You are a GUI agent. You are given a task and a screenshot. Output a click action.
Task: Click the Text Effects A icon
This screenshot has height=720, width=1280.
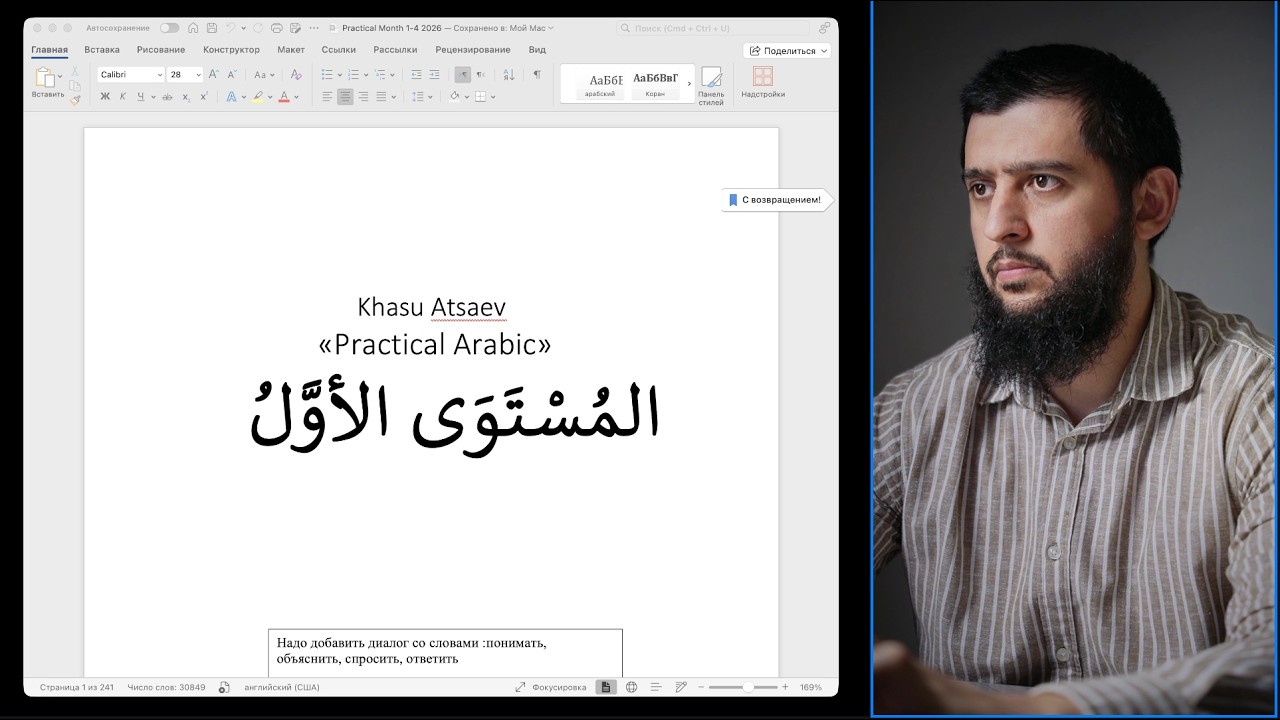[x=231, y=97]
